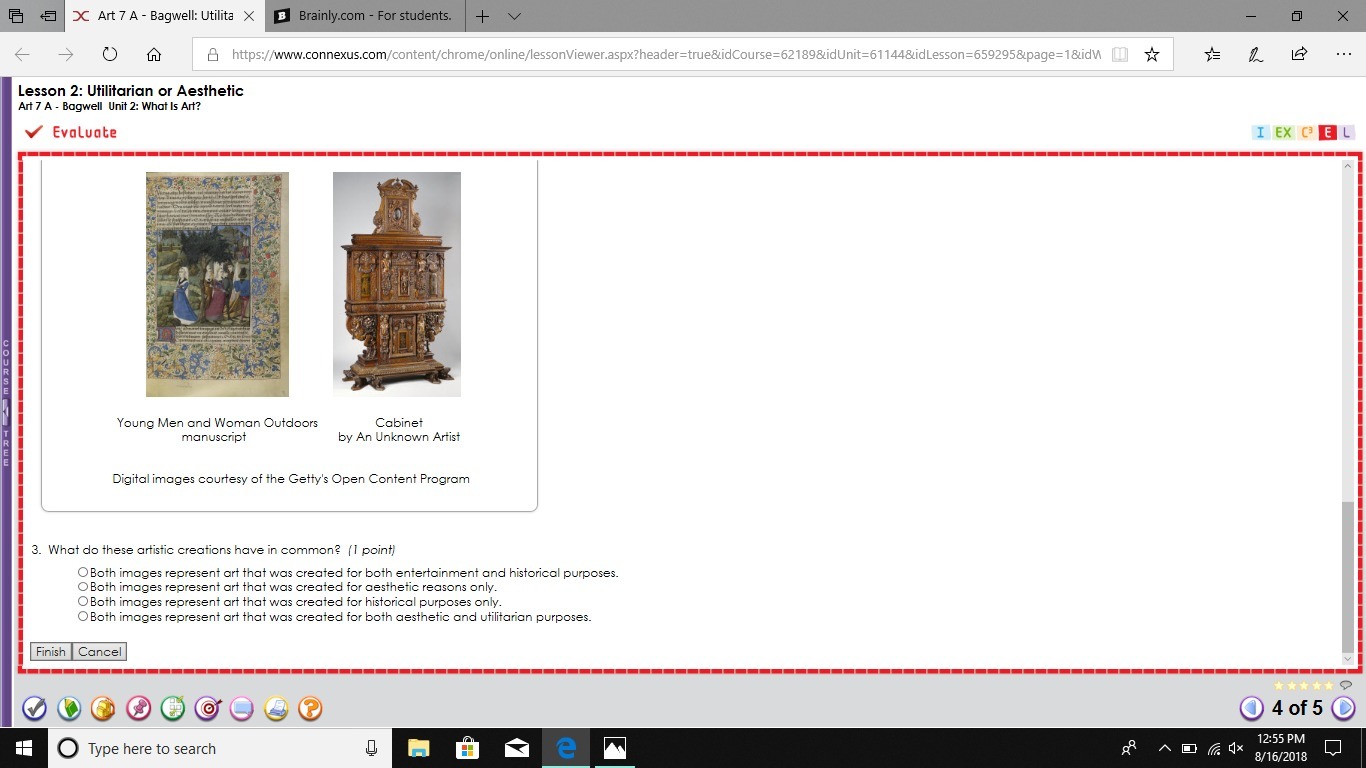Open the tab preview dropdown chevron
Image resolution: width=1366 pixels, height=768 pixels.
515,16
